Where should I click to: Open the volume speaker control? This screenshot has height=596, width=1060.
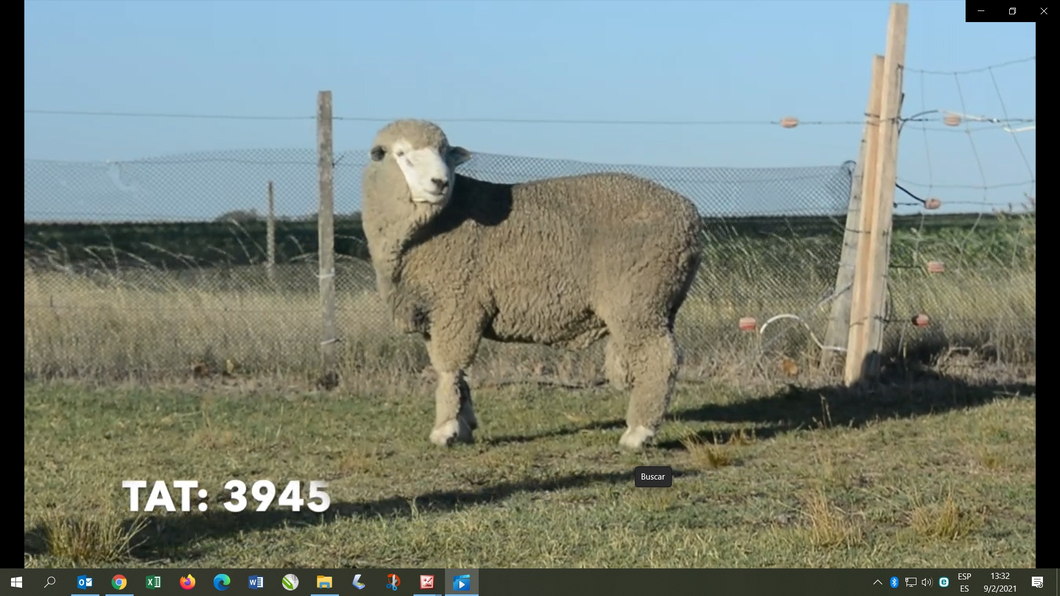[926, 582]
